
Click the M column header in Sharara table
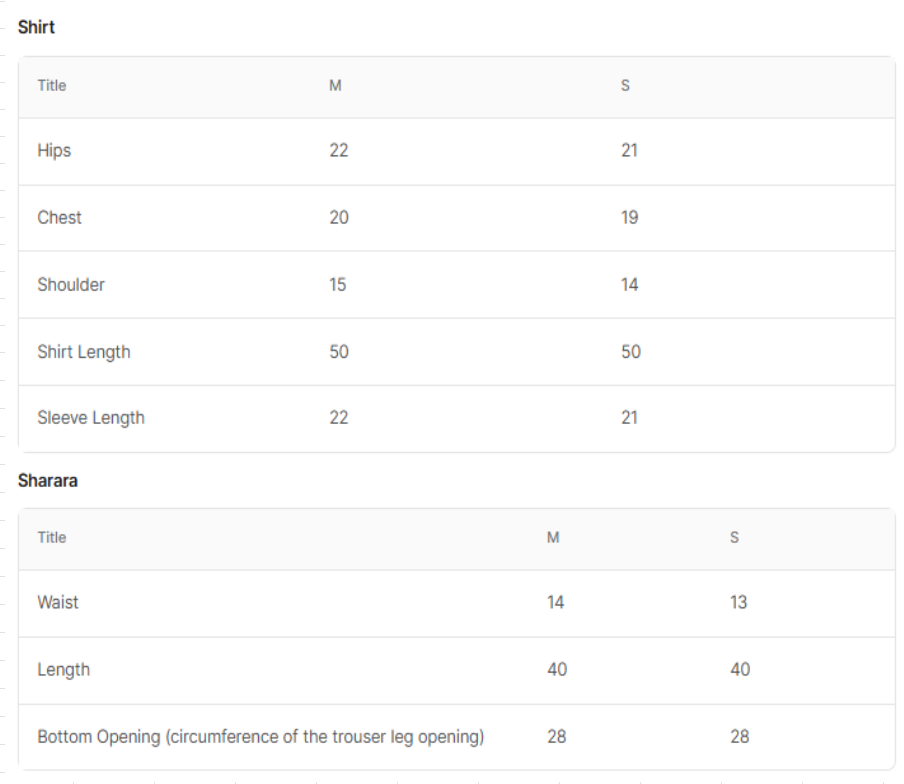click(553, 537)
